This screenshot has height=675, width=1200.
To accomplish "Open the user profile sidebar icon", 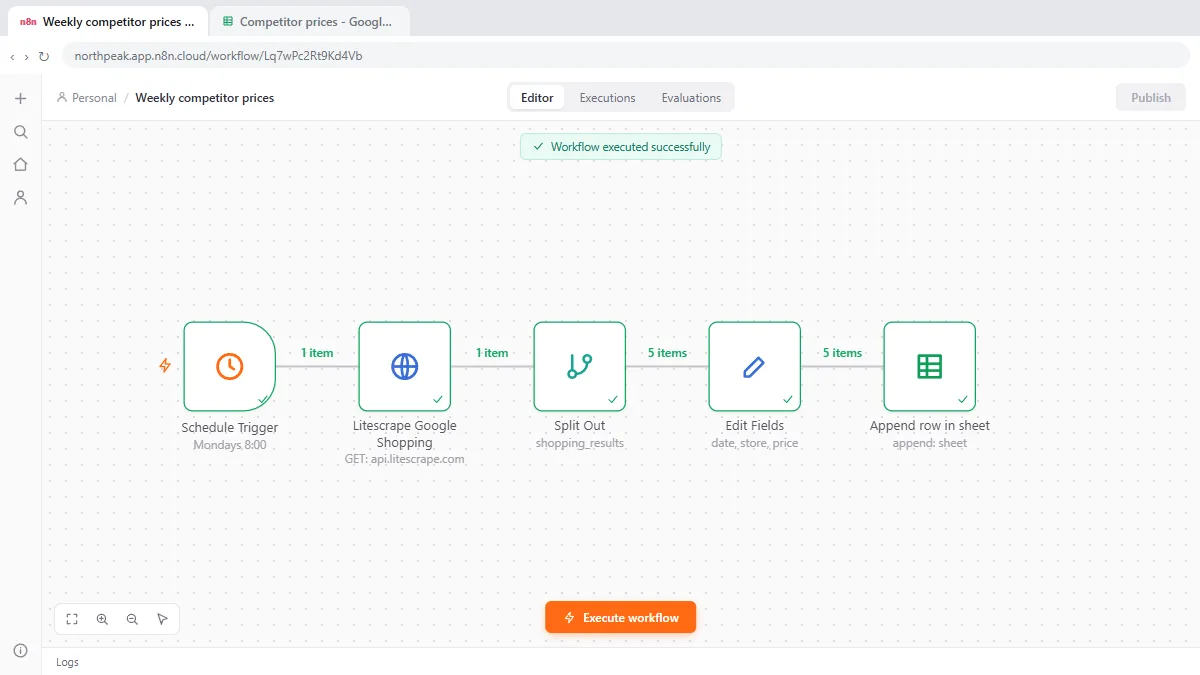I will click(x=20, y=198).
